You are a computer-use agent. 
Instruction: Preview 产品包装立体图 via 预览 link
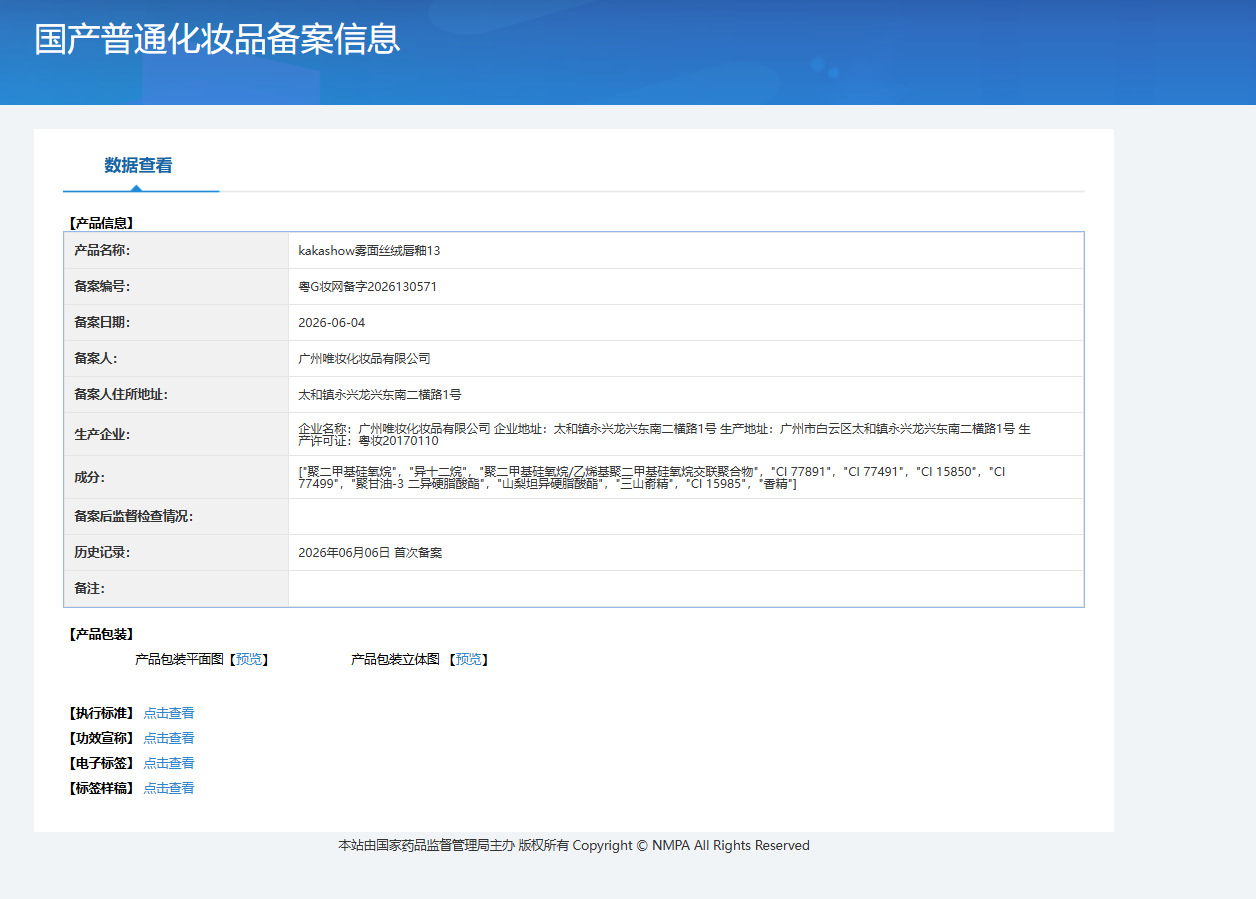coord(468,660)
